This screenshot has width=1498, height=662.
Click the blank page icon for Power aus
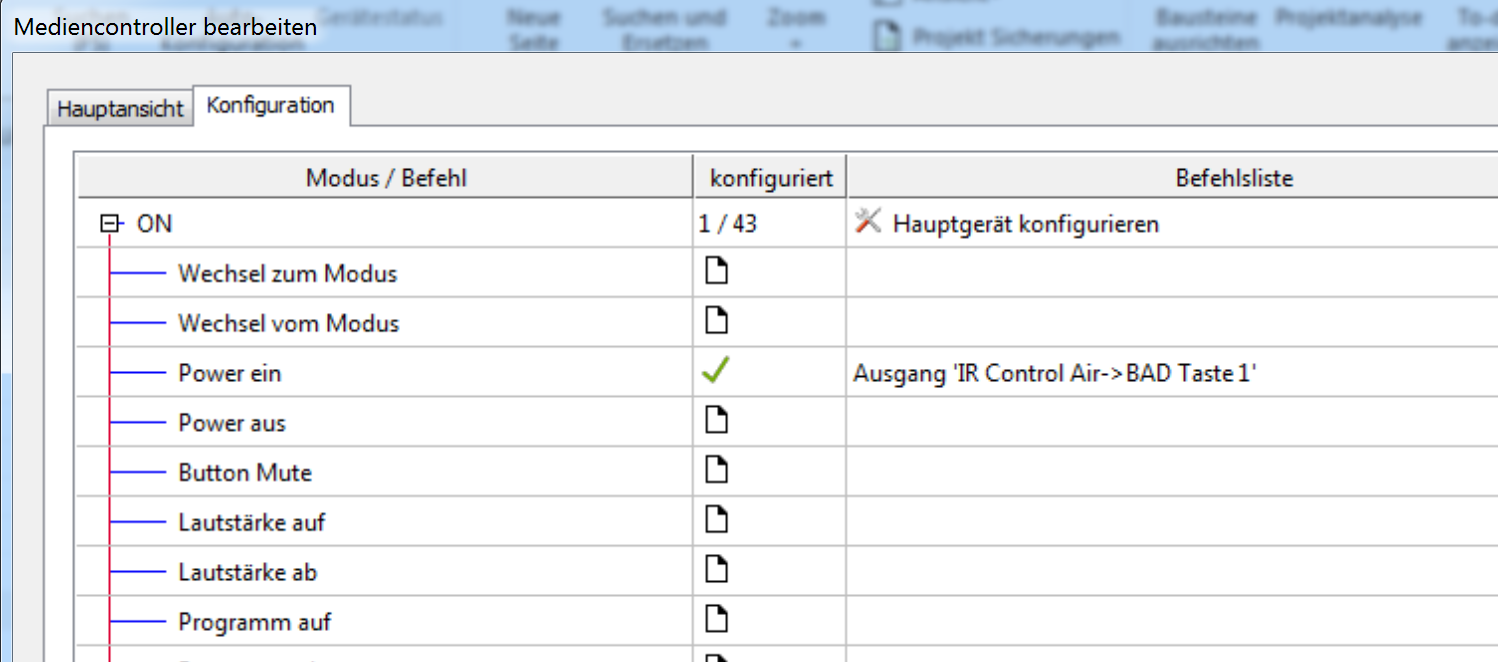716,422
